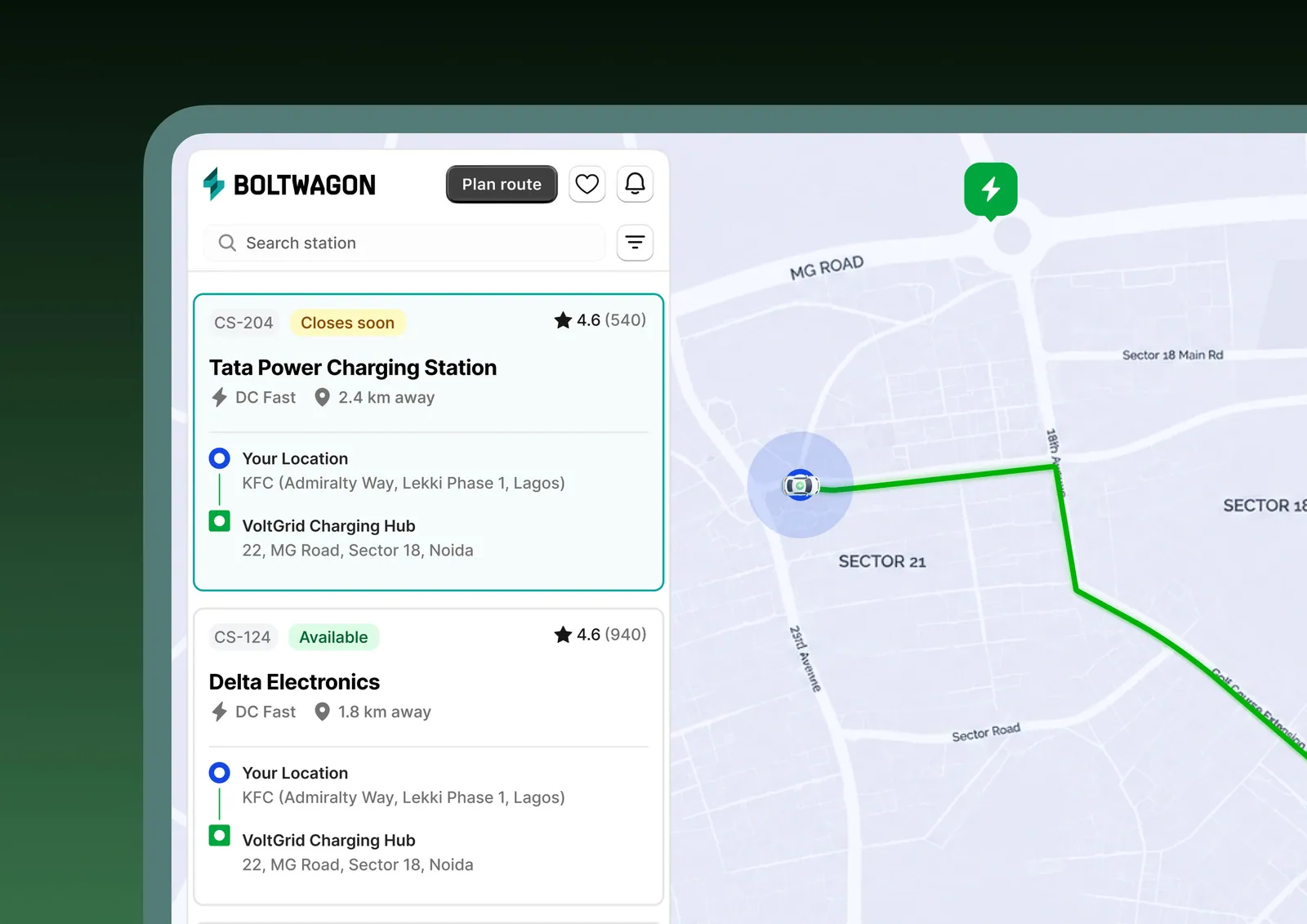
Task: Click the 2.4 km away distance text
Action: (386, 398)
